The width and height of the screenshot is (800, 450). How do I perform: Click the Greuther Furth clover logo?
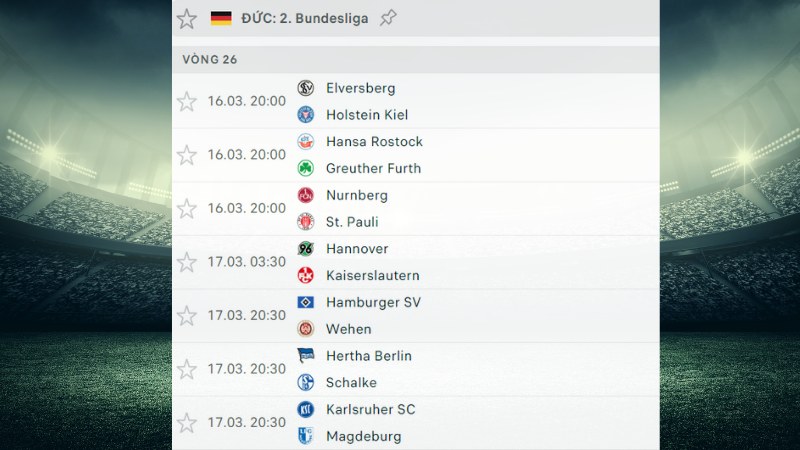[306, 168]
